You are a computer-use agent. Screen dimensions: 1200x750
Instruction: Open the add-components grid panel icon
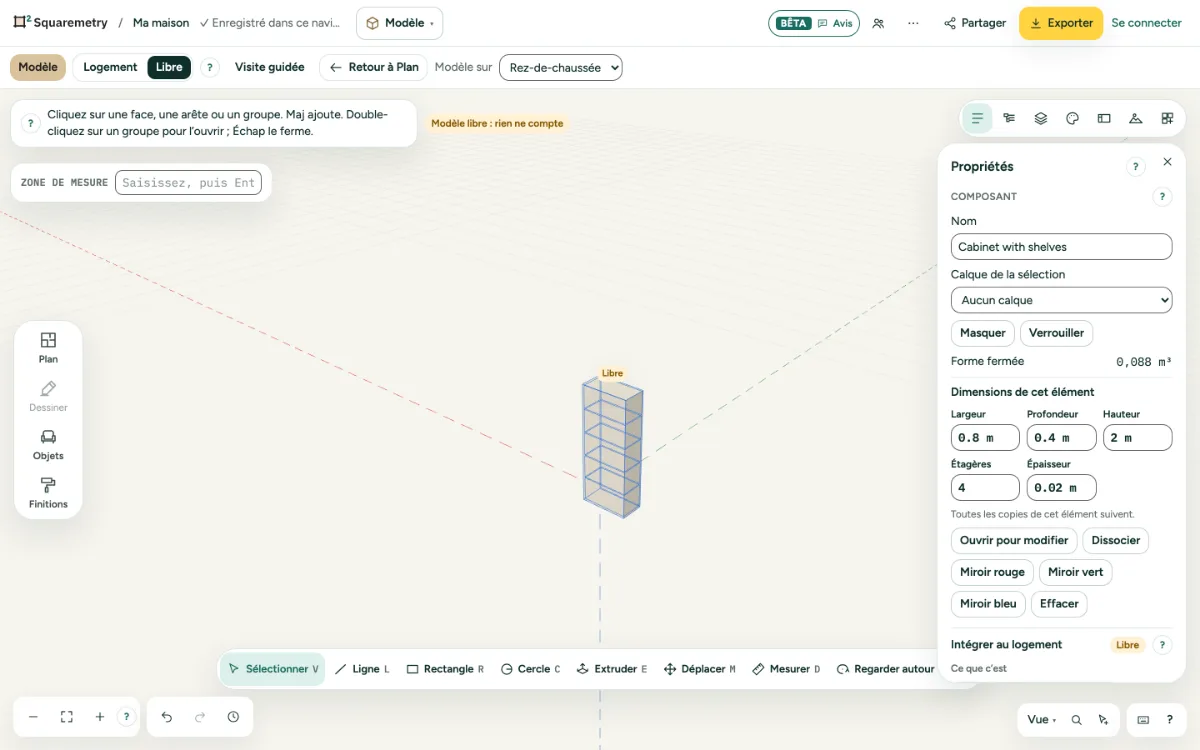1167,118
